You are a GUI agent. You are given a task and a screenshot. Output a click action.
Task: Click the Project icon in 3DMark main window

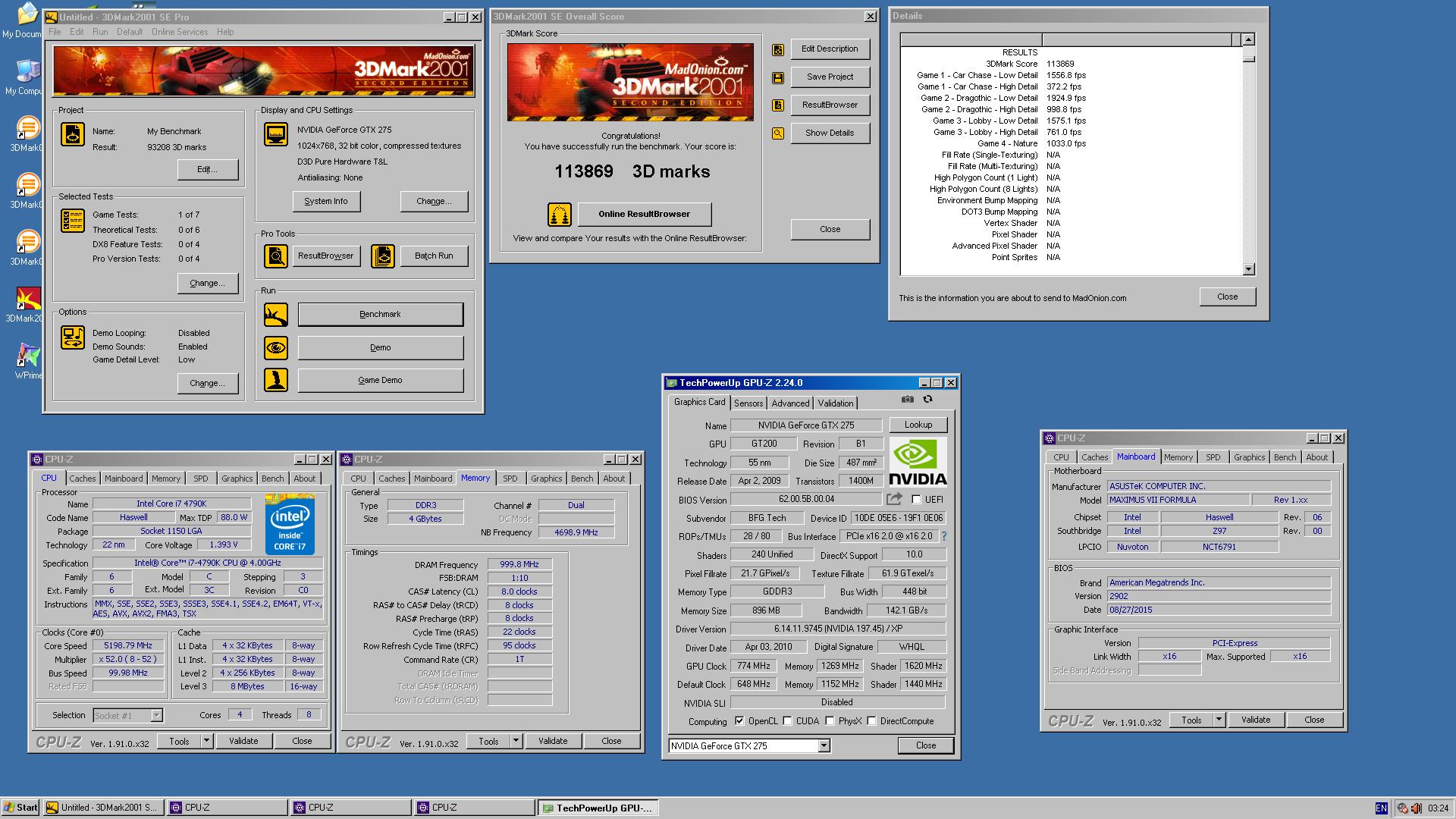pyautogui.click(x=73, y=134)
